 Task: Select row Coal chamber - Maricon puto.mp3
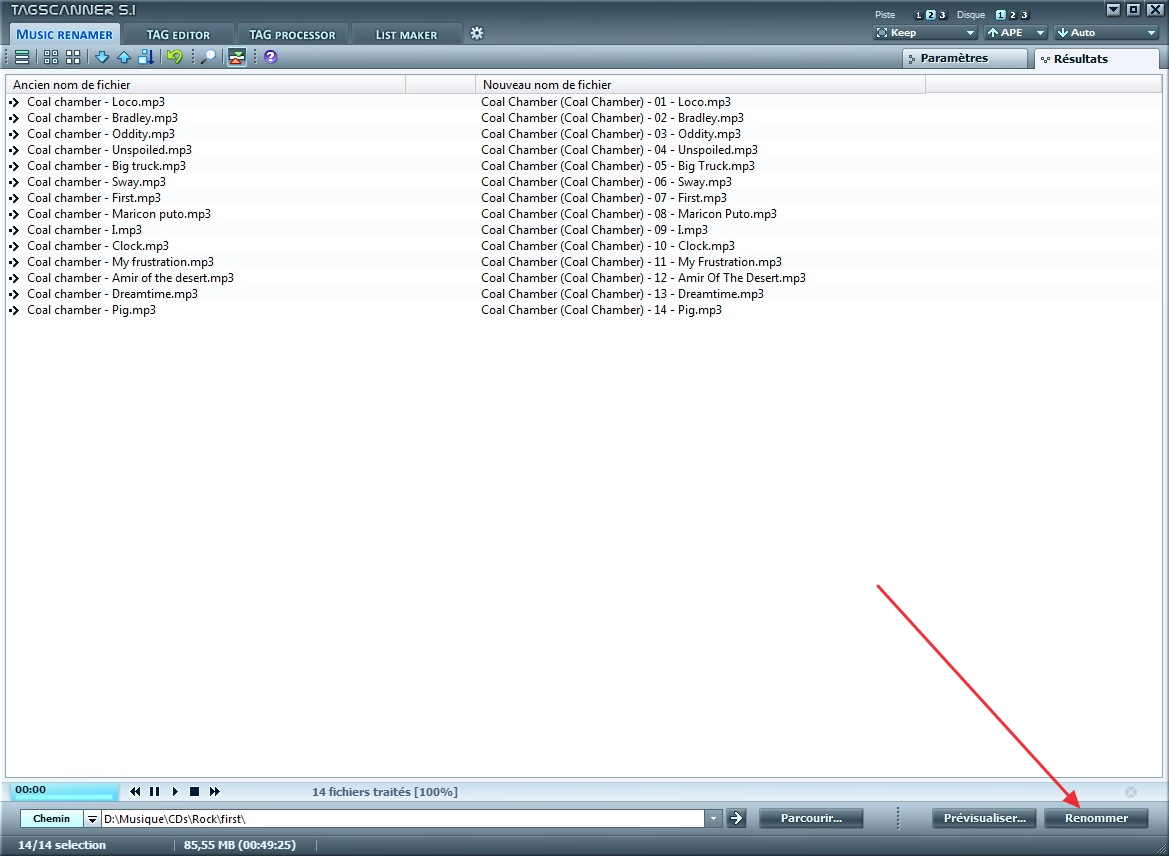[x=119, y=214]
